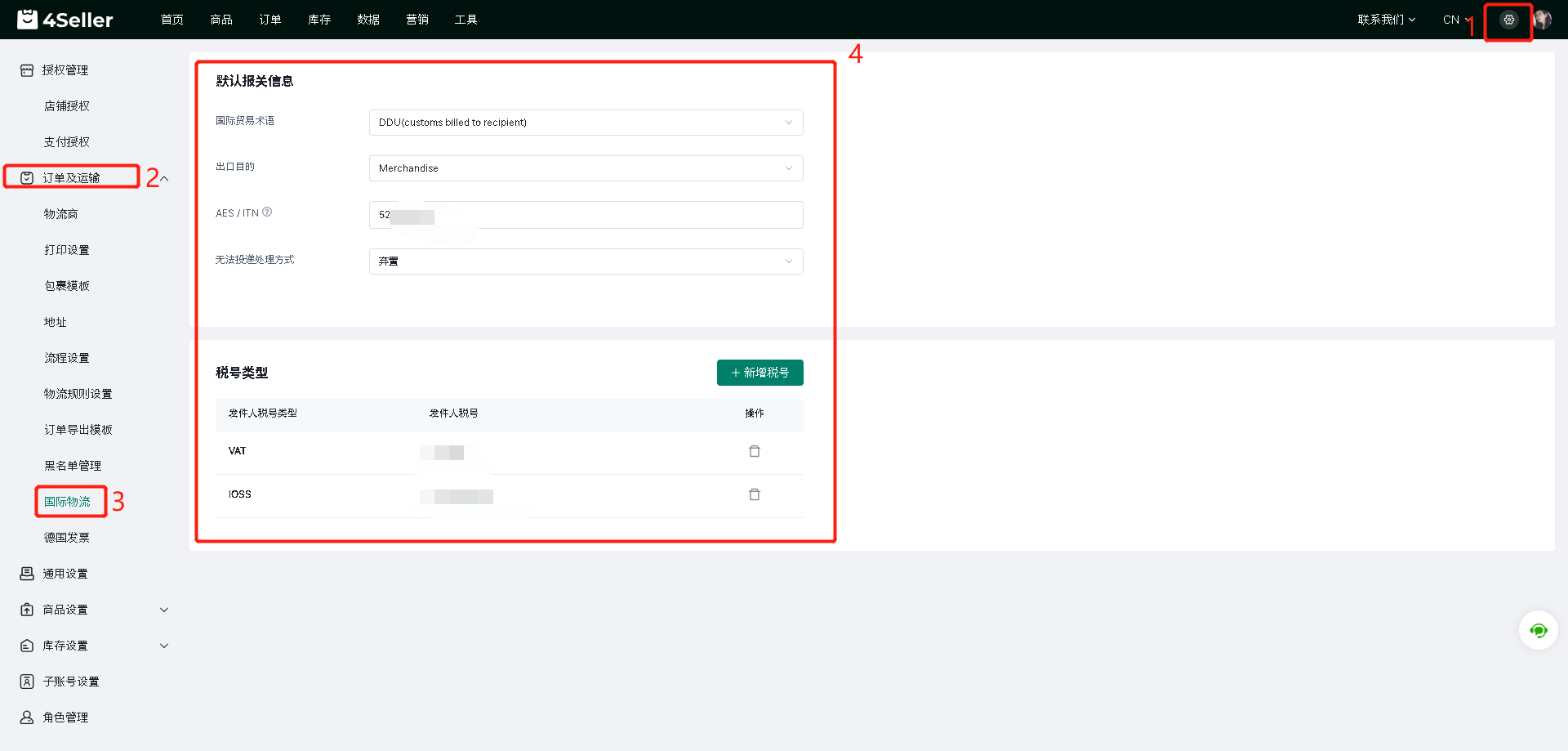Screen dimensions: 1568x751
Task: Expand the 商品设置 sidebar section
Action: [x=164, y=610]
